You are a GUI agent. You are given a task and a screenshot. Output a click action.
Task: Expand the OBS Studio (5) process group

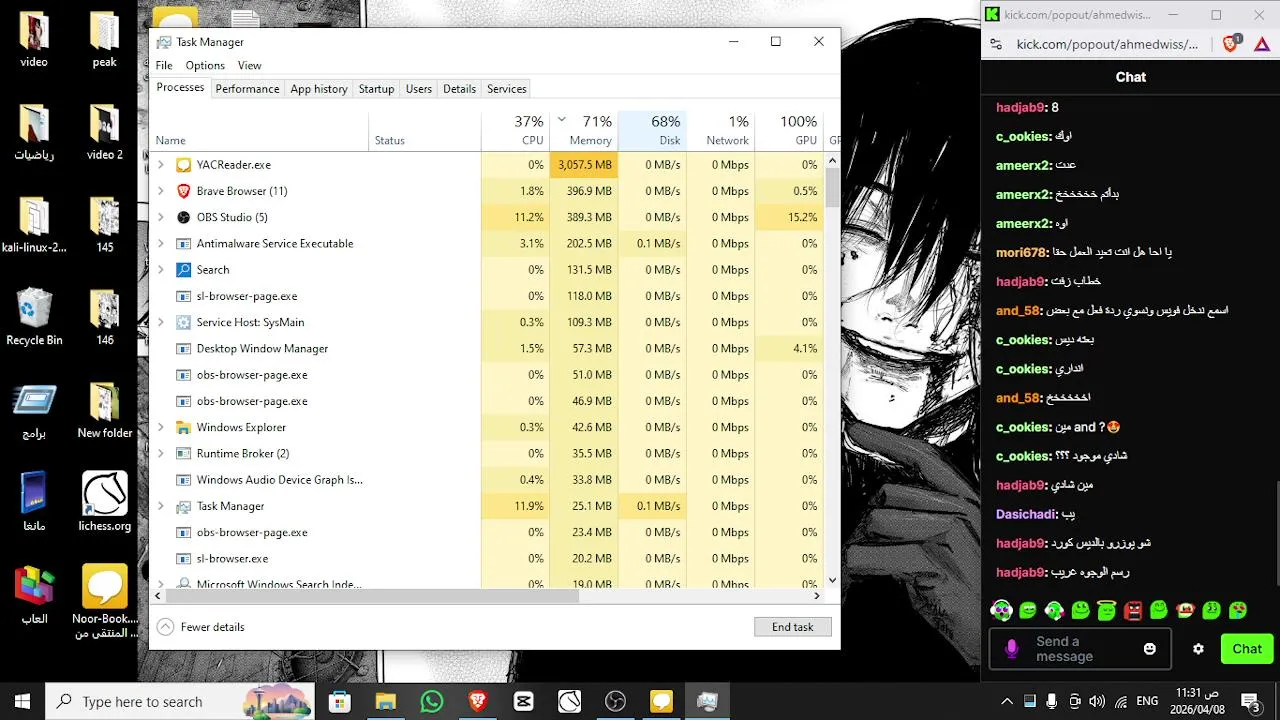pyautogui.click(x=161, y=217)
